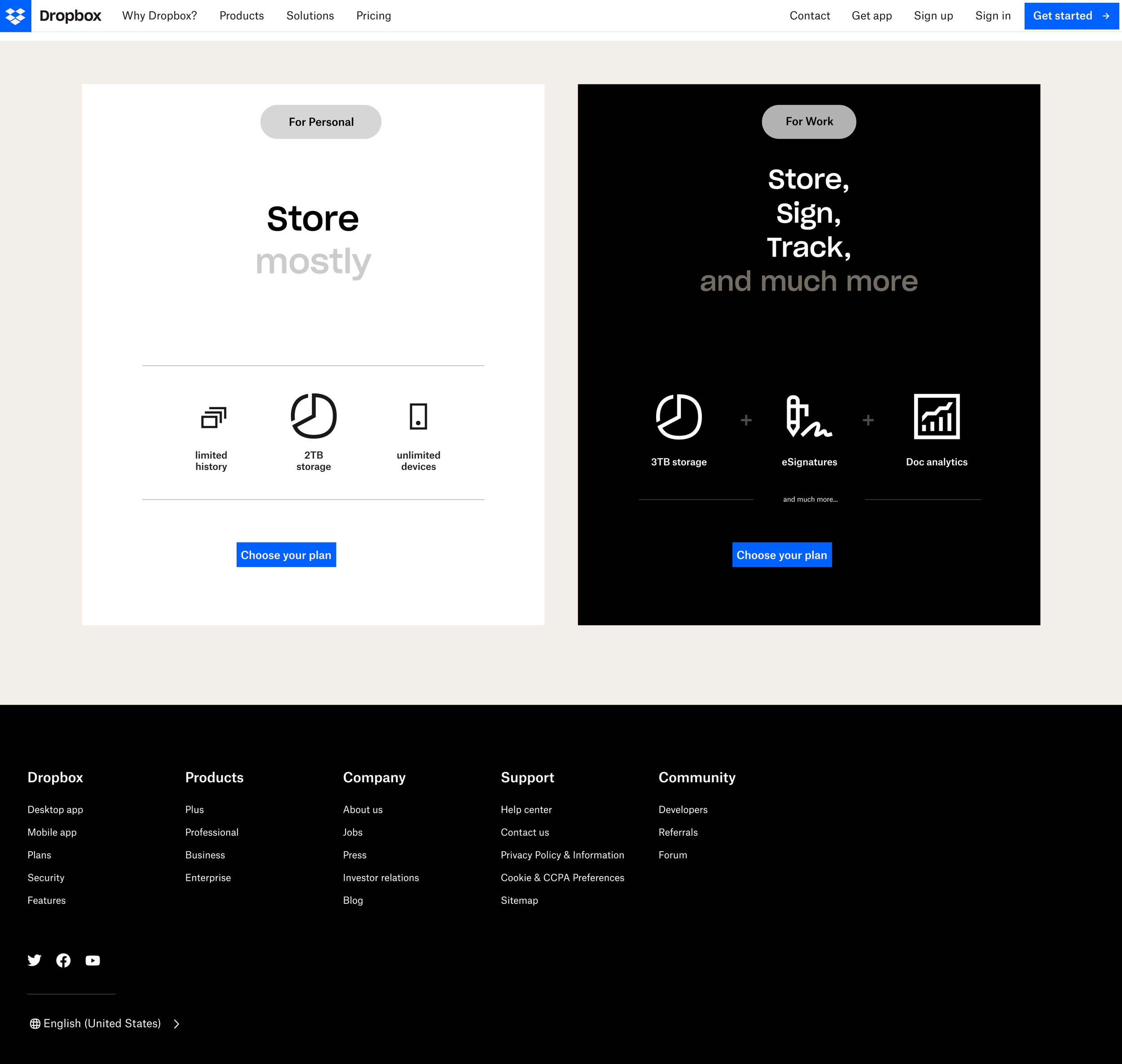Open Cookie & CCPA Preferences link

click(x=563, y=877)
